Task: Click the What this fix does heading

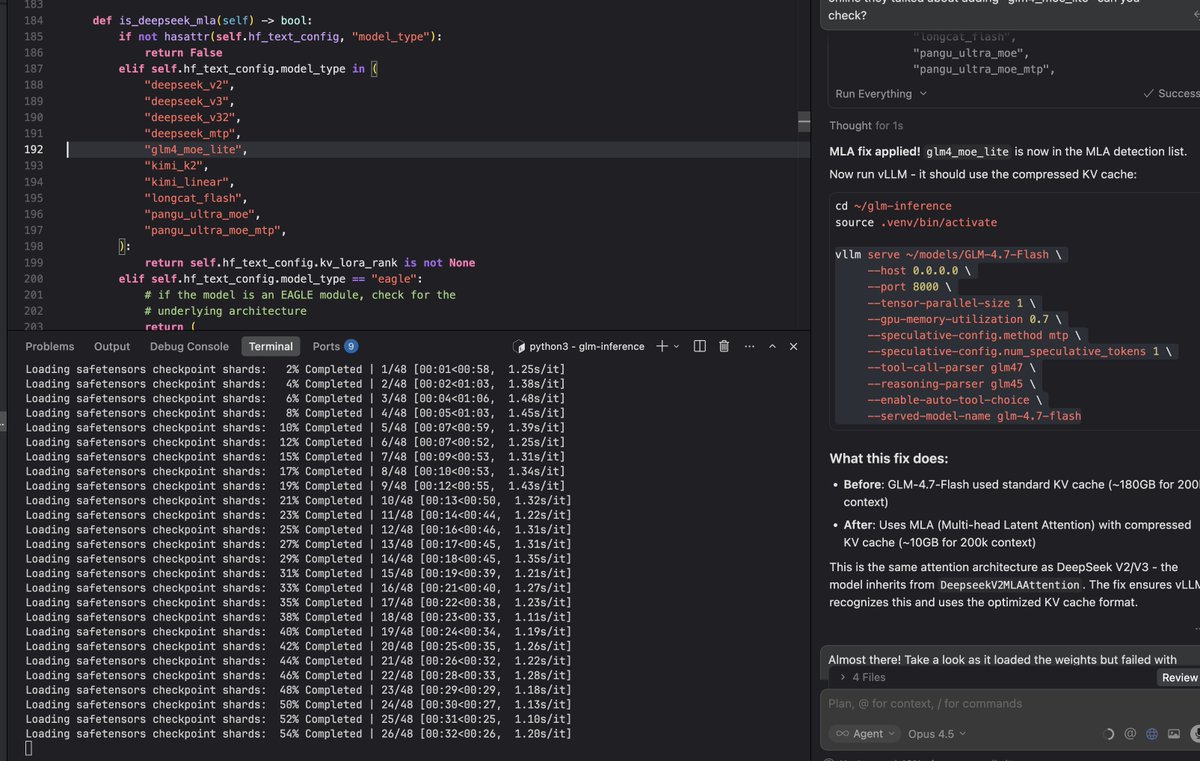Action: pos(889,459)
